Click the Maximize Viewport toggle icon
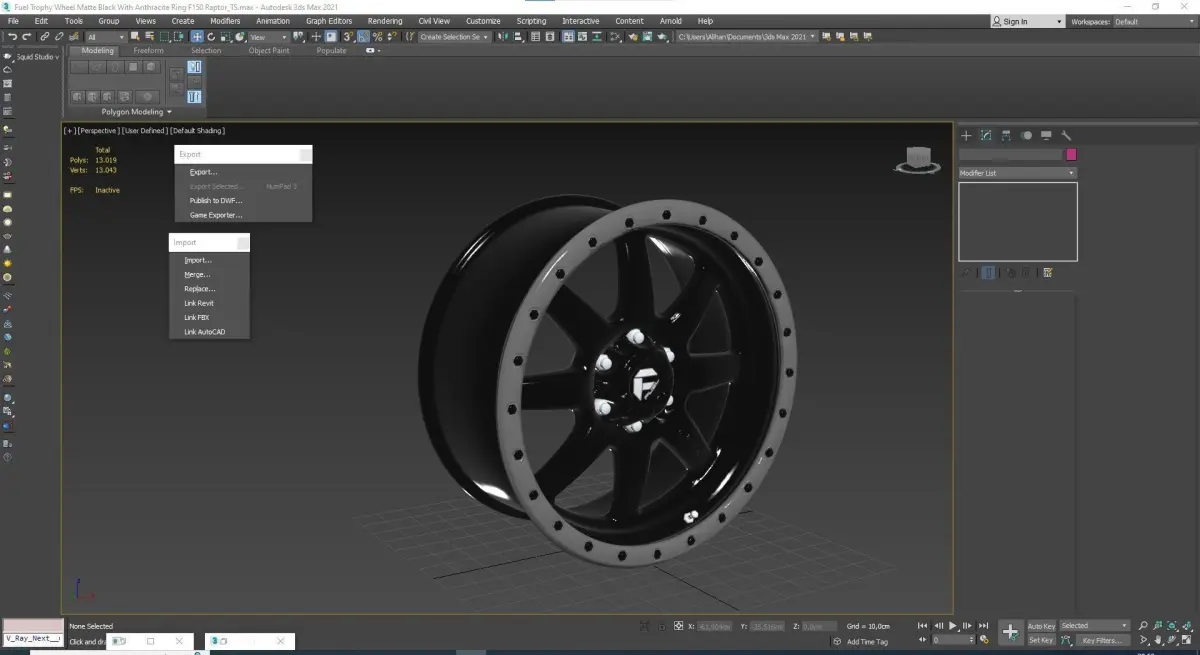 [1188, 640]
